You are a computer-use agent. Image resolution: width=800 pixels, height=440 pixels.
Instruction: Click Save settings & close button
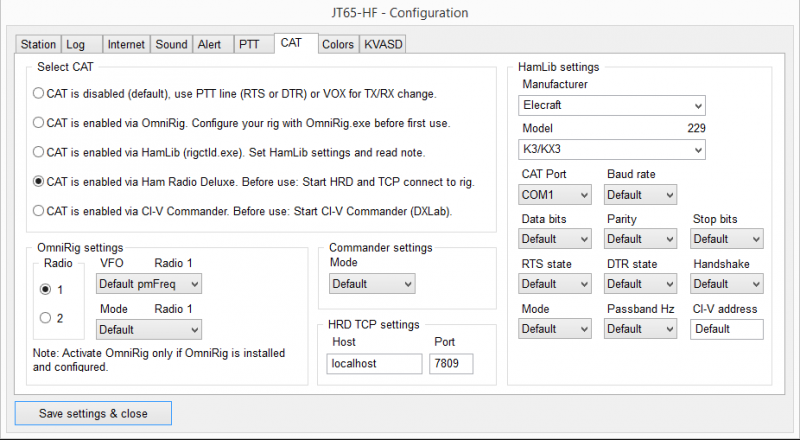point(93,413)
